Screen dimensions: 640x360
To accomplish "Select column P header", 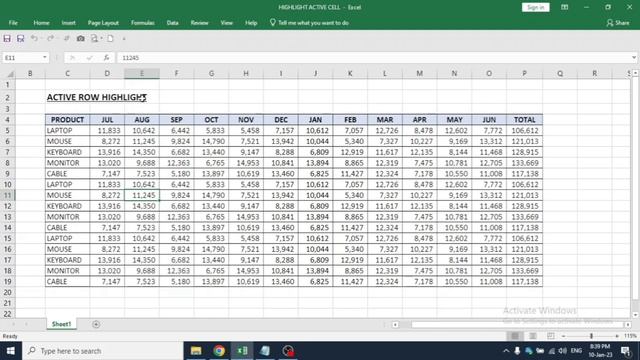I will [524, 73].
